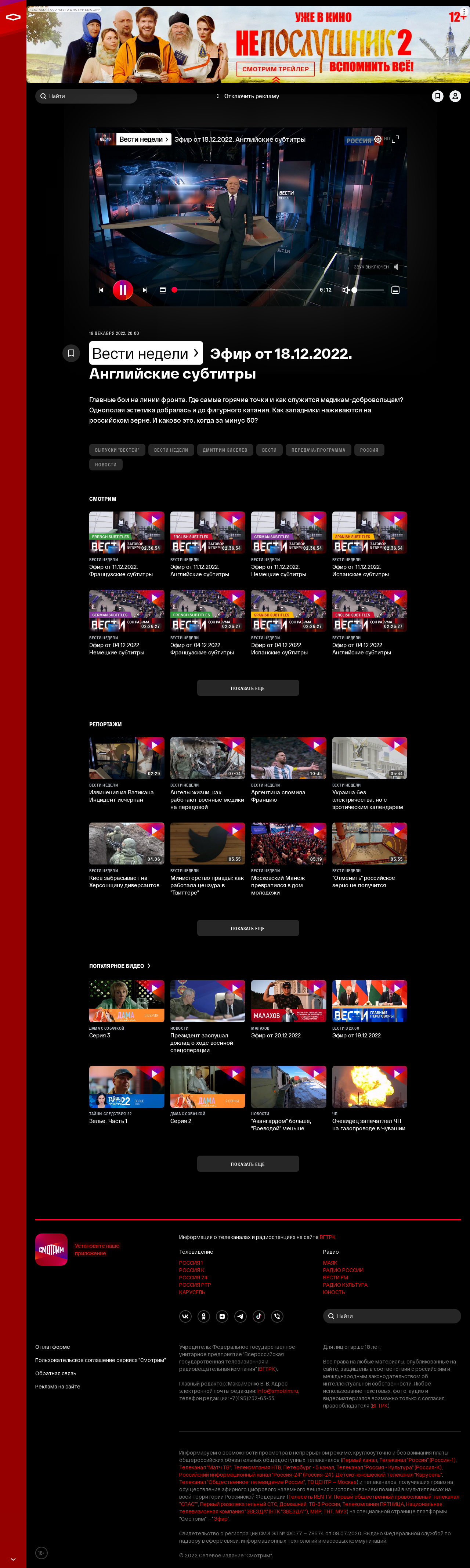Select the 'НОВОСТИ' tag
The height and width of the screenshot is (1568, 470).
(x=106, y=465)
